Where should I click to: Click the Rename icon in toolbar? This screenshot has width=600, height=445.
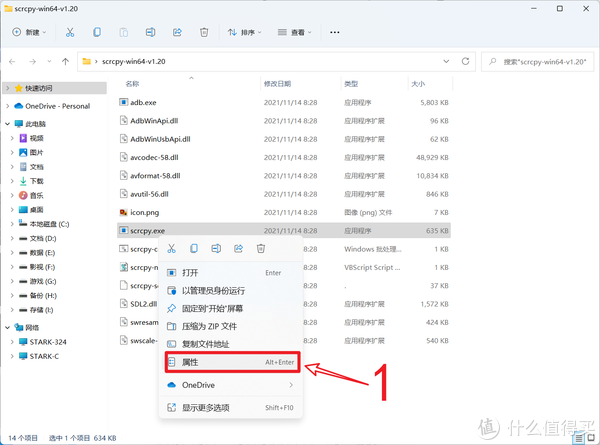150,33
